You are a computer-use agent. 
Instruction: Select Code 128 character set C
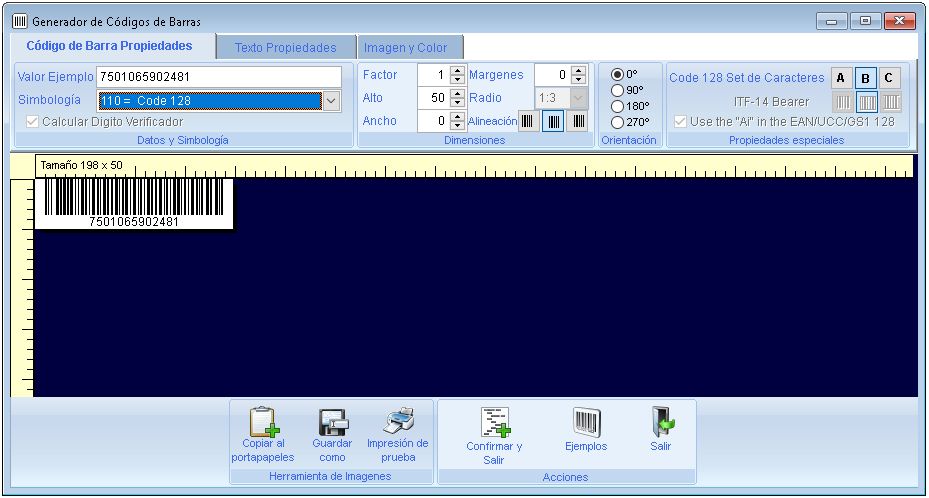tap(889, 78)
